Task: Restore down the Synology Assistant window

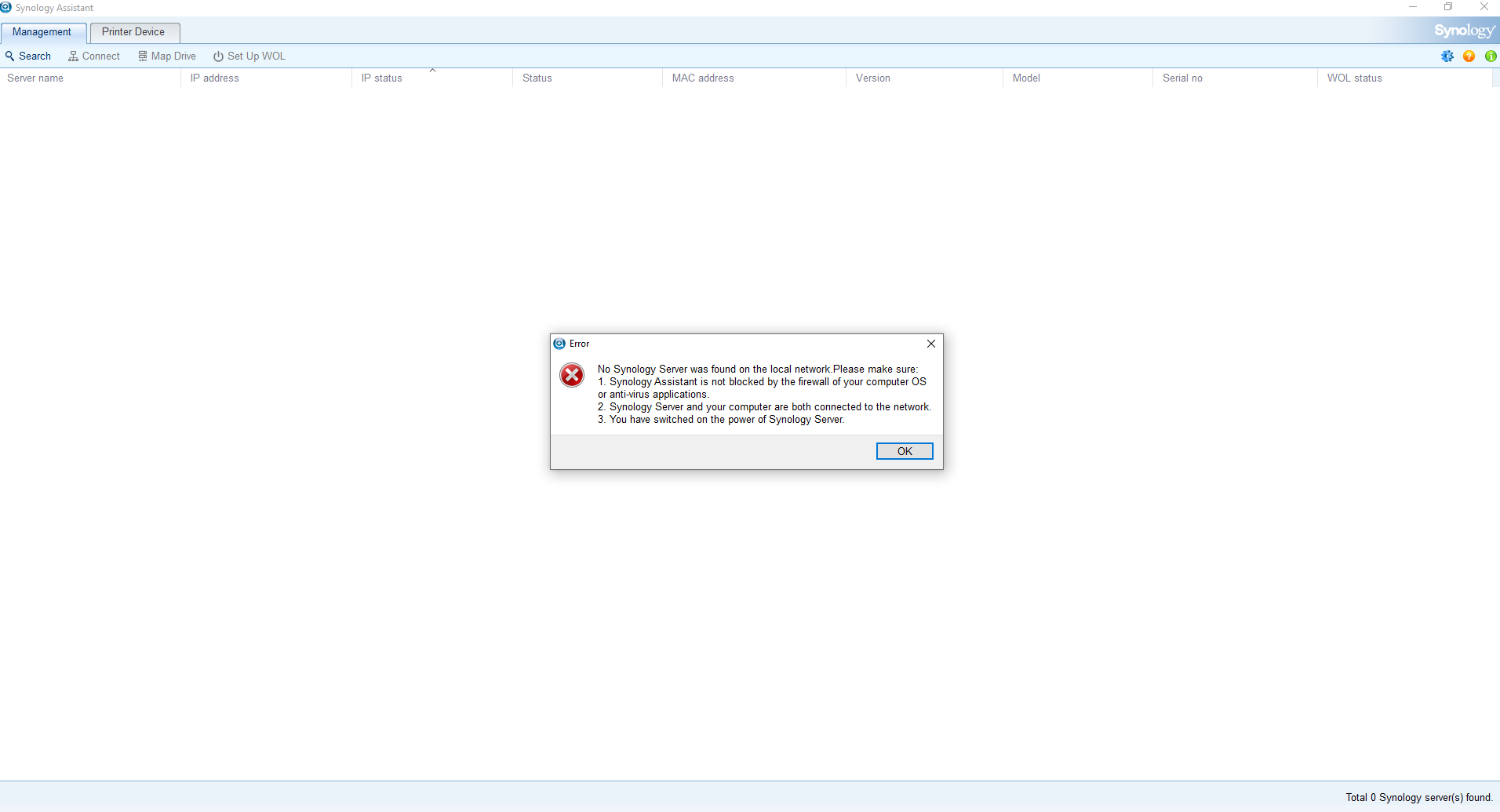Action: pos(1448,7)
